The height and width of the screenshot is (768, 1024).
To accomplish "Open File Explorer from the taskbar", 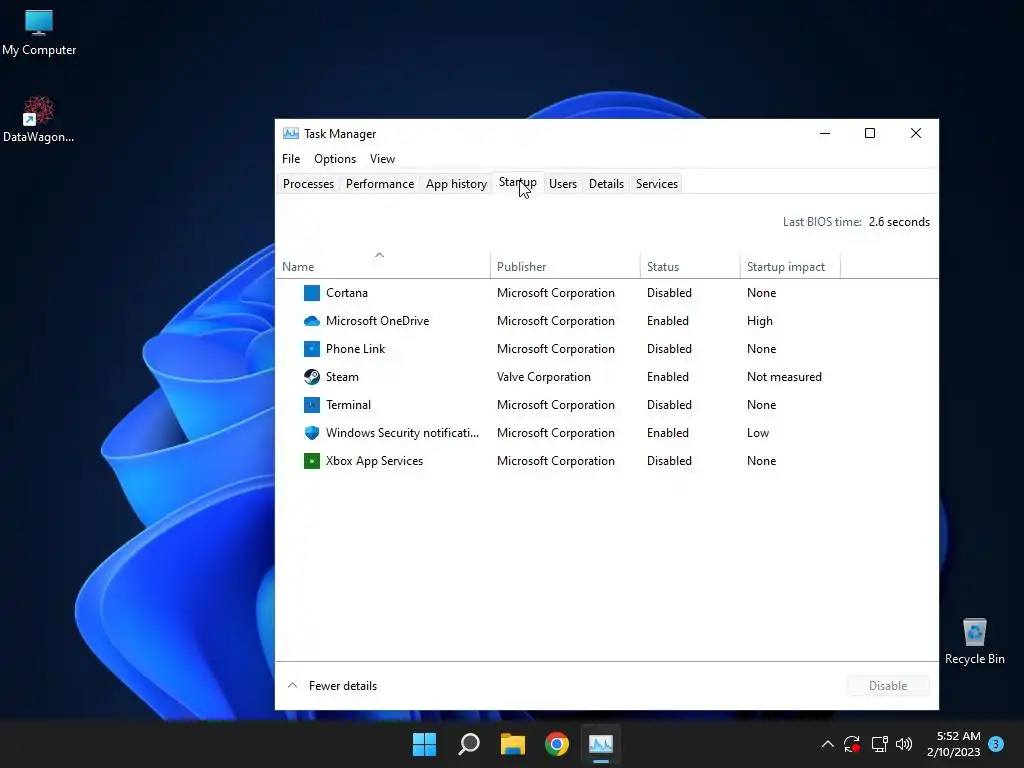I will [513, 744].
